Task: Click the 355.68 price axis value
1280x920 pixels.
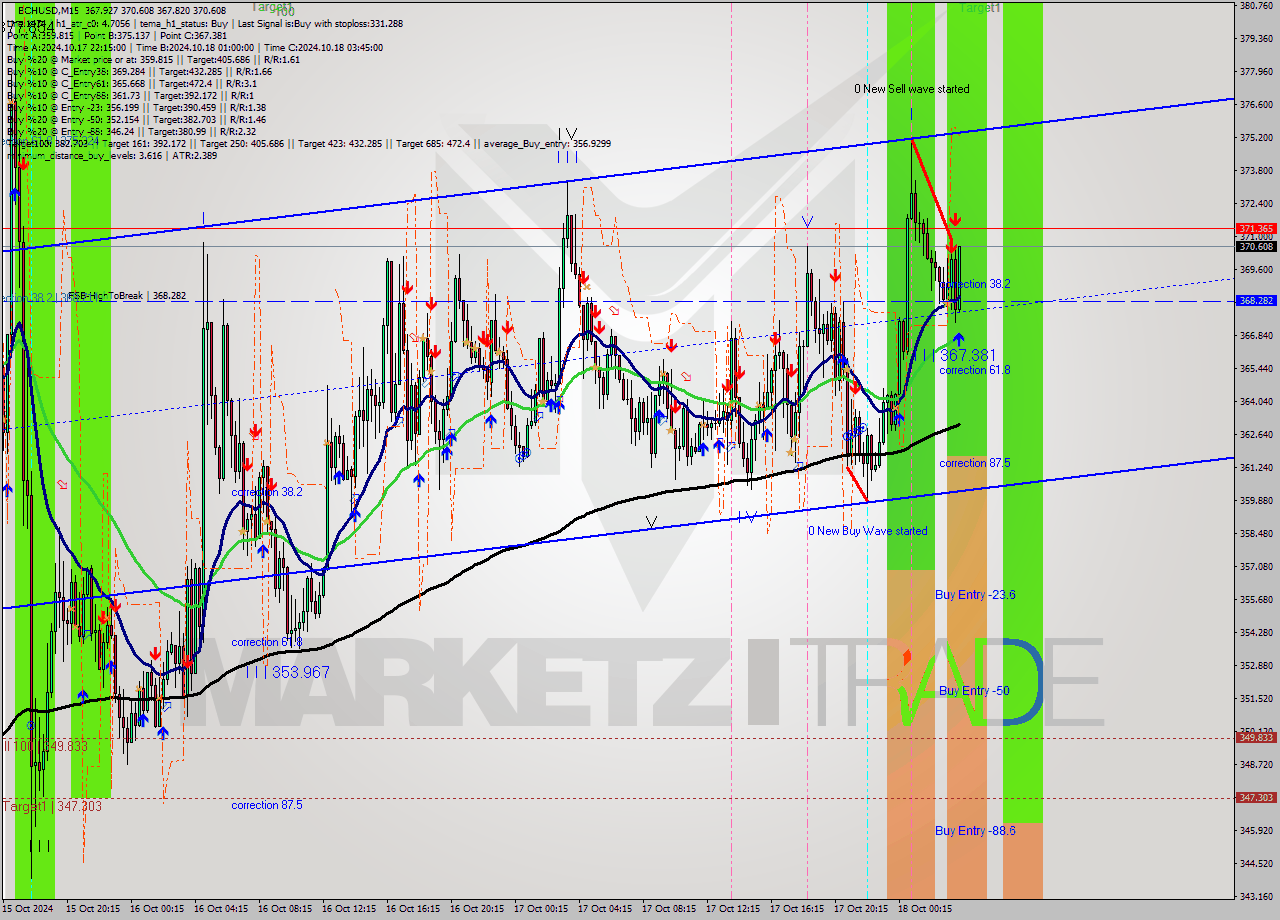Action: (1255, 599)
